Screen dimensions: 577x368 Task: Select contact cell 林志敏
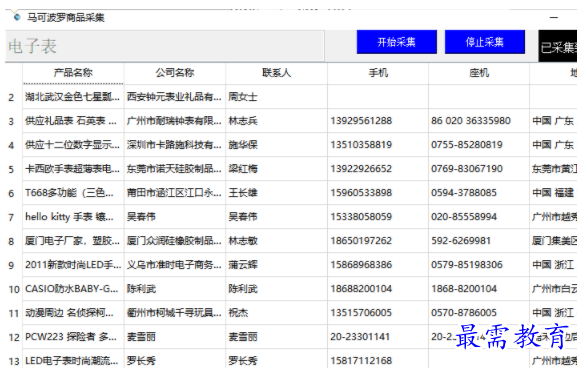[x=276, y=241]
